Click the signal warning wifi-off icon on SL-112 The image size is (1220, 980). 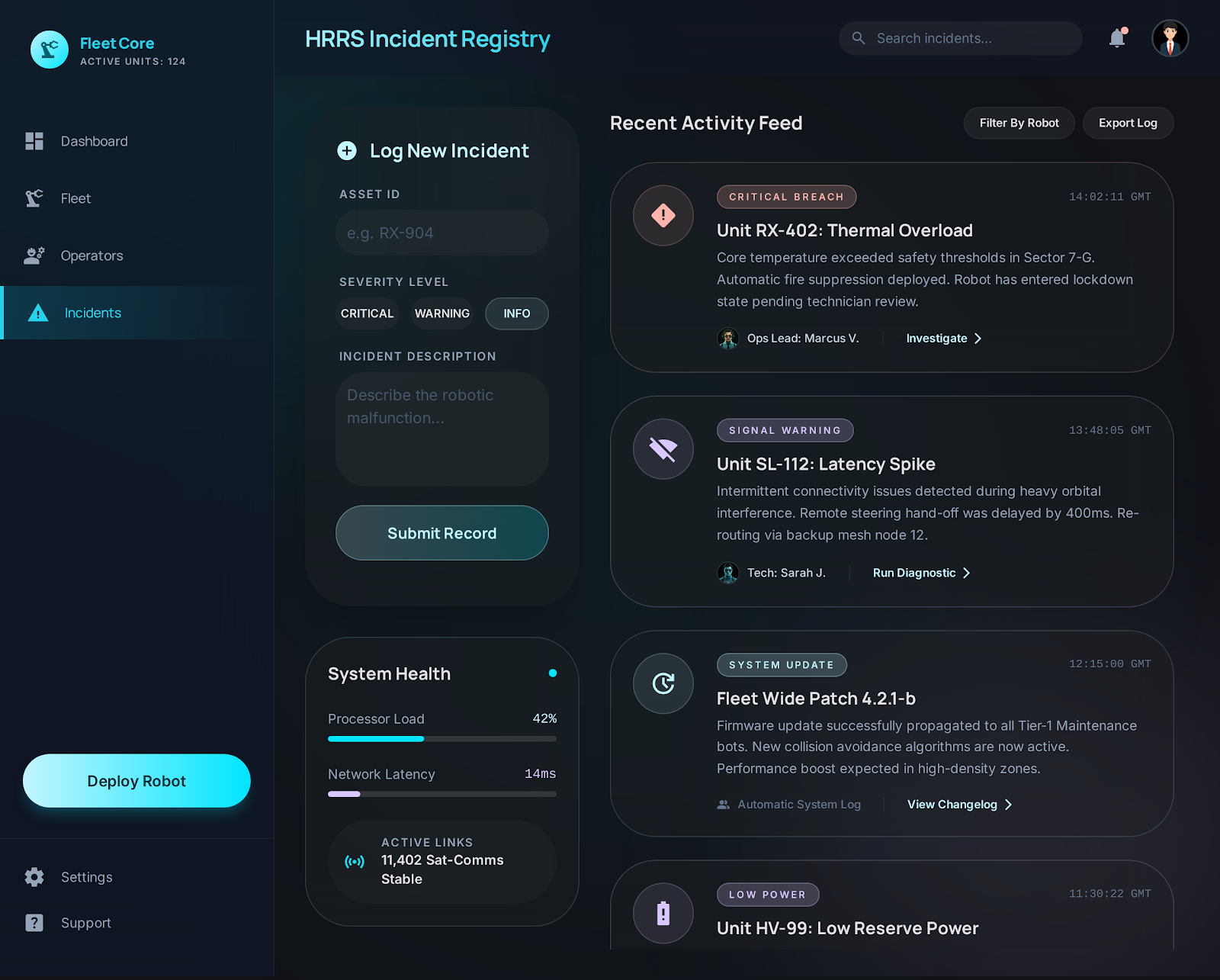coord(663,449)
